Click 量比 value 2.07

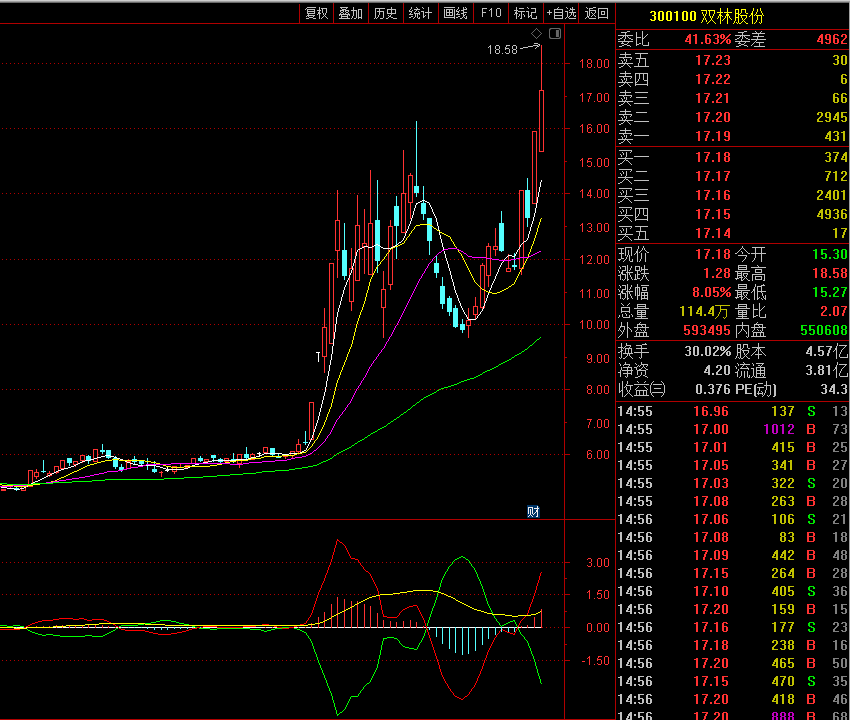pyautogui.click(x=833, y=311)
